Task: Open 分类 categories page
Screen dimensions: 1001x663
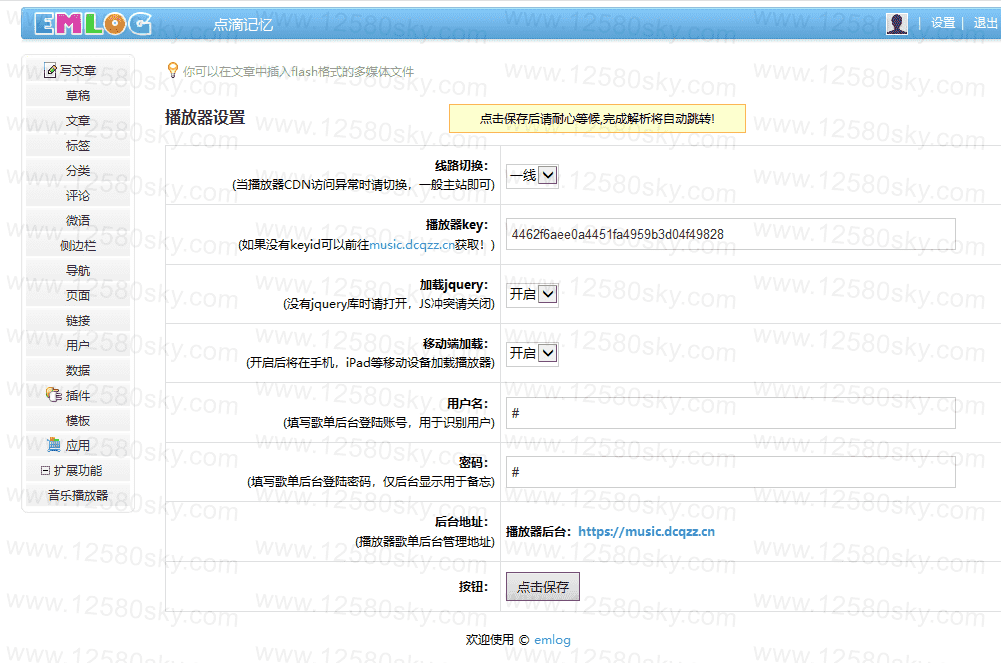Action: pos(78,170)
